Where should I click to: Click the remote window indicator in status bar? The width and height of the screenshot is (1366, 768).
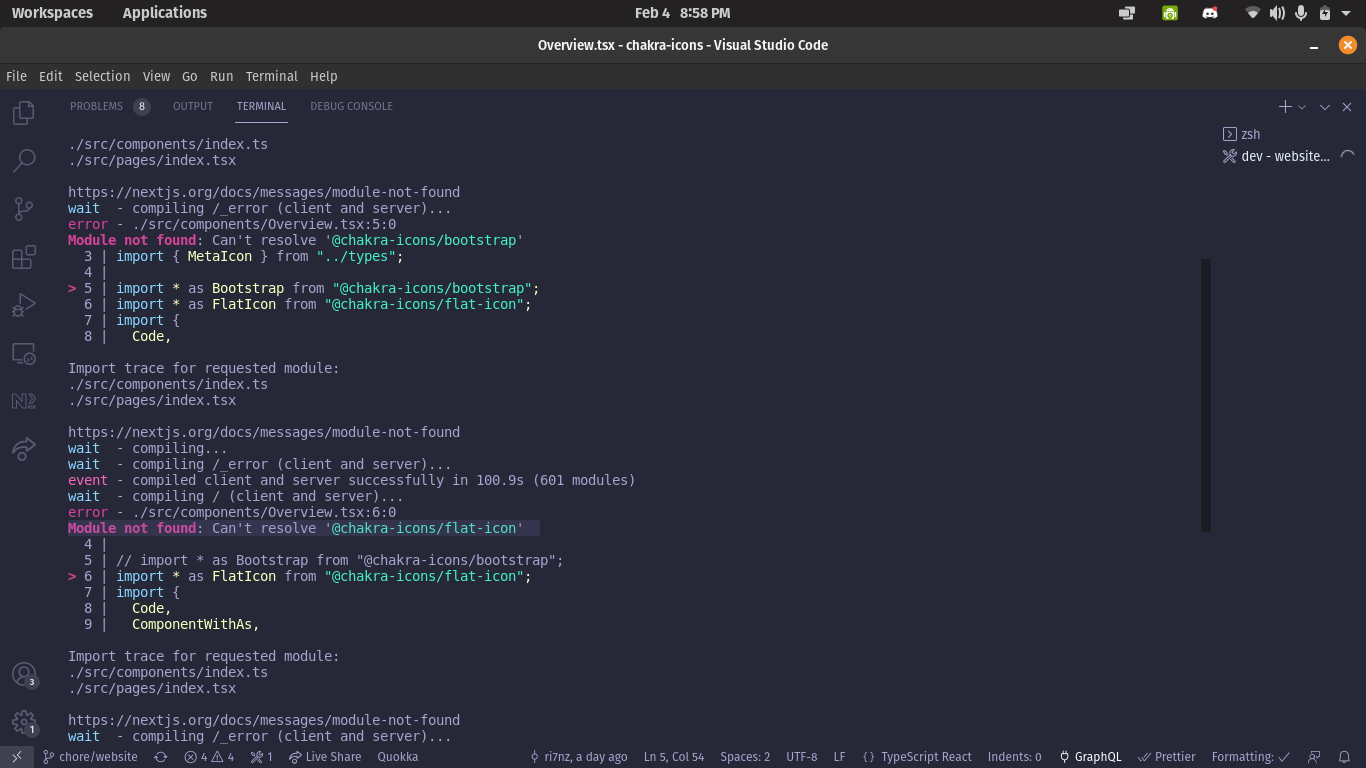17,757
